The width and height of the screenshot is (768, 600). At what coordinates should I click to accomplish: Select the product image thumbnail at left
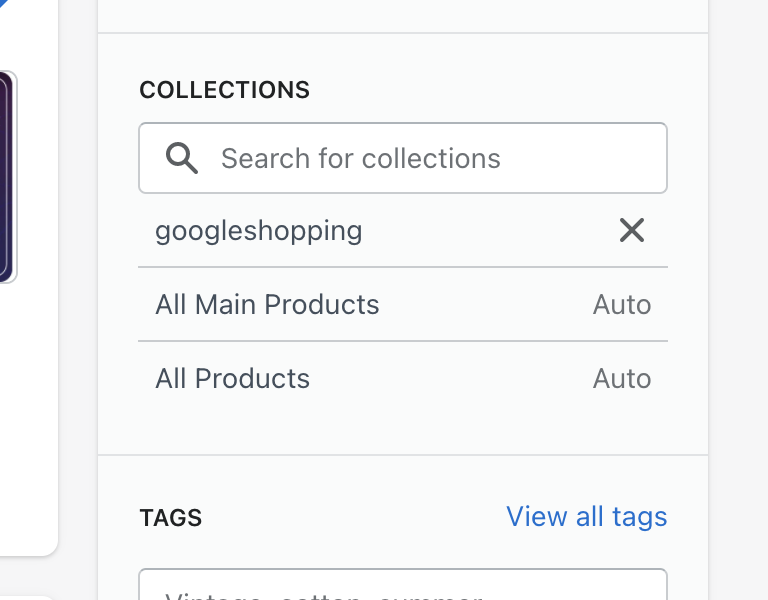click(x=7, y=175)
